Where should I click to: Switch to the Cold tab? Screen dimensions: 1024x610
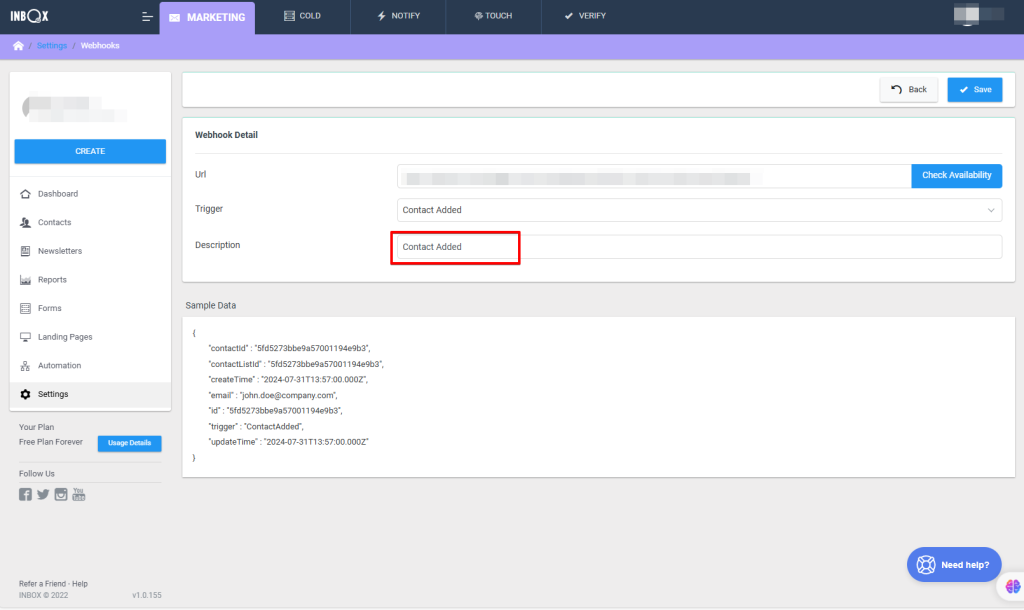[x=303, y=17]
